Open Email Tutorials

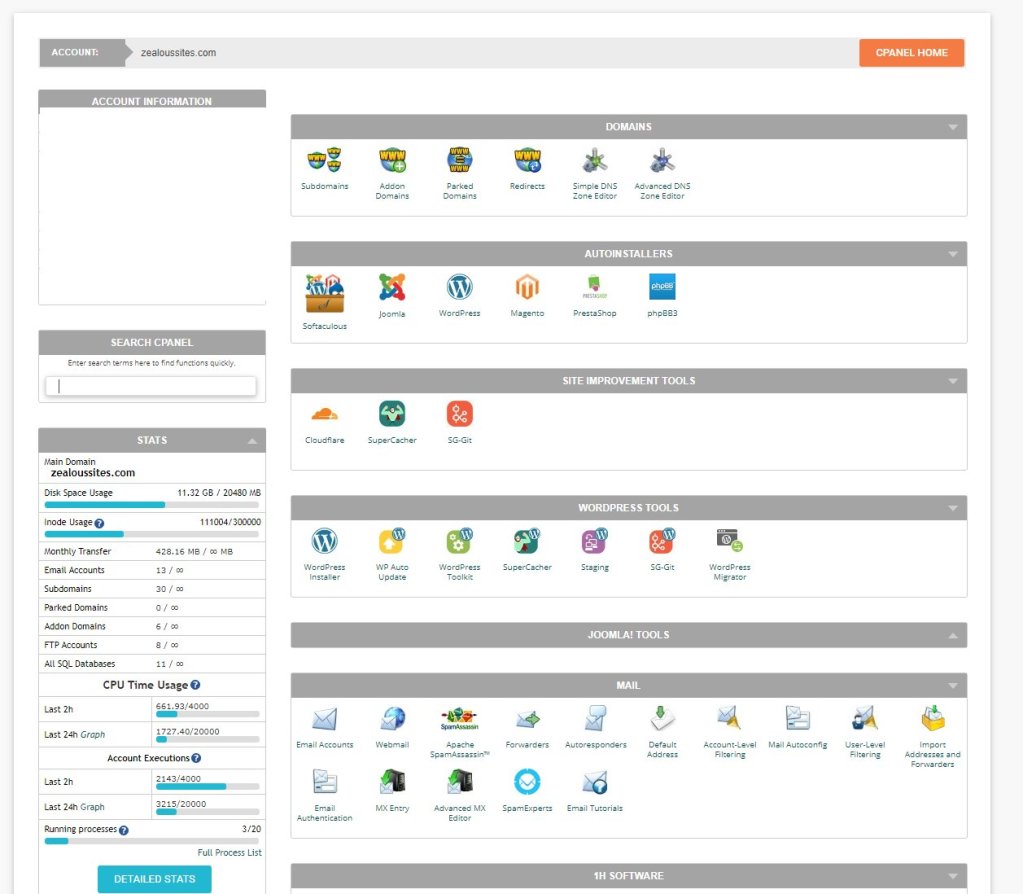[x=594, y=782]
